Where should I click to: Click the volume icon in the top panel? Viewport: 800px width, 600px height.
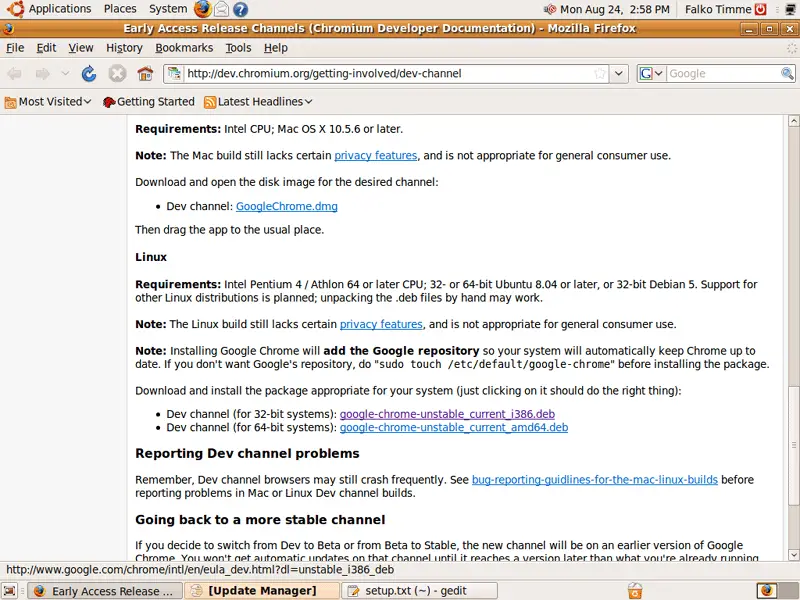point(549,9)
